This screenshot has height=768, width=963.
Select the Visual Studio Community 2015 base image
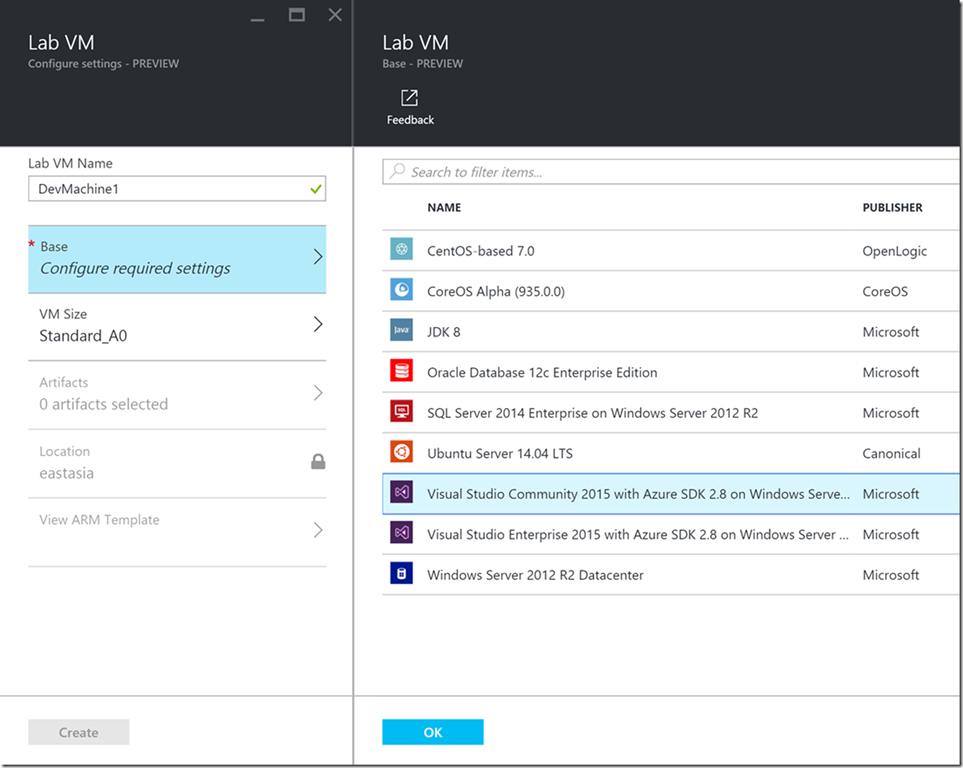600,493
